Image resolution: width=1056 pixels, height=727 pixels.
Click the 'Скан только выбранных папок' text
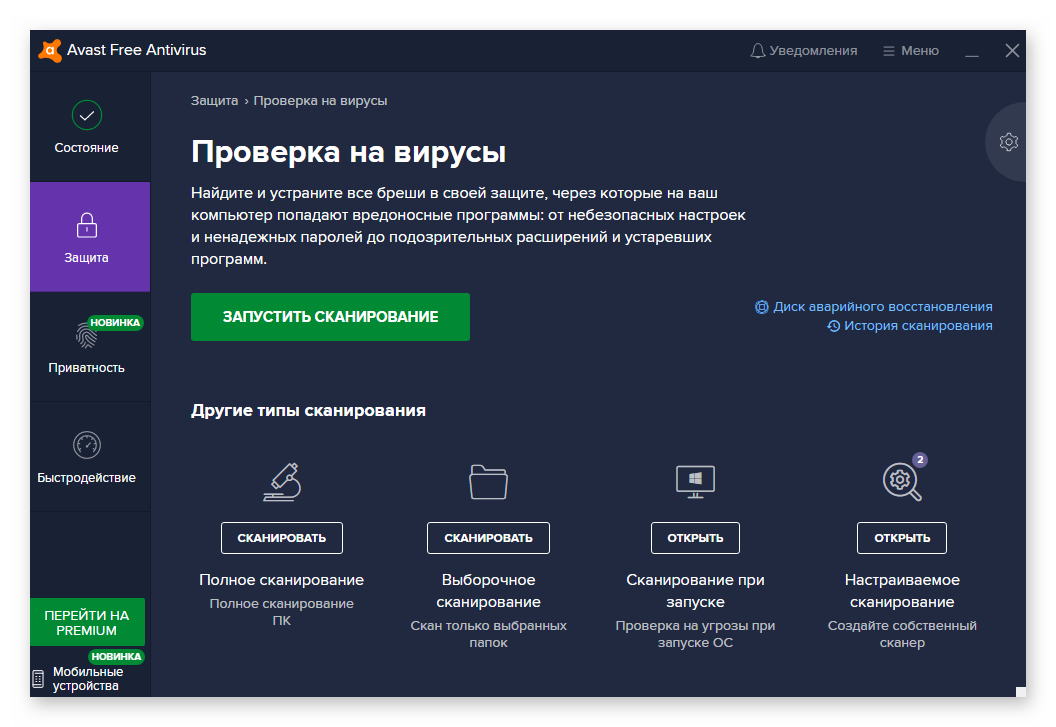(x=488, y=634)
